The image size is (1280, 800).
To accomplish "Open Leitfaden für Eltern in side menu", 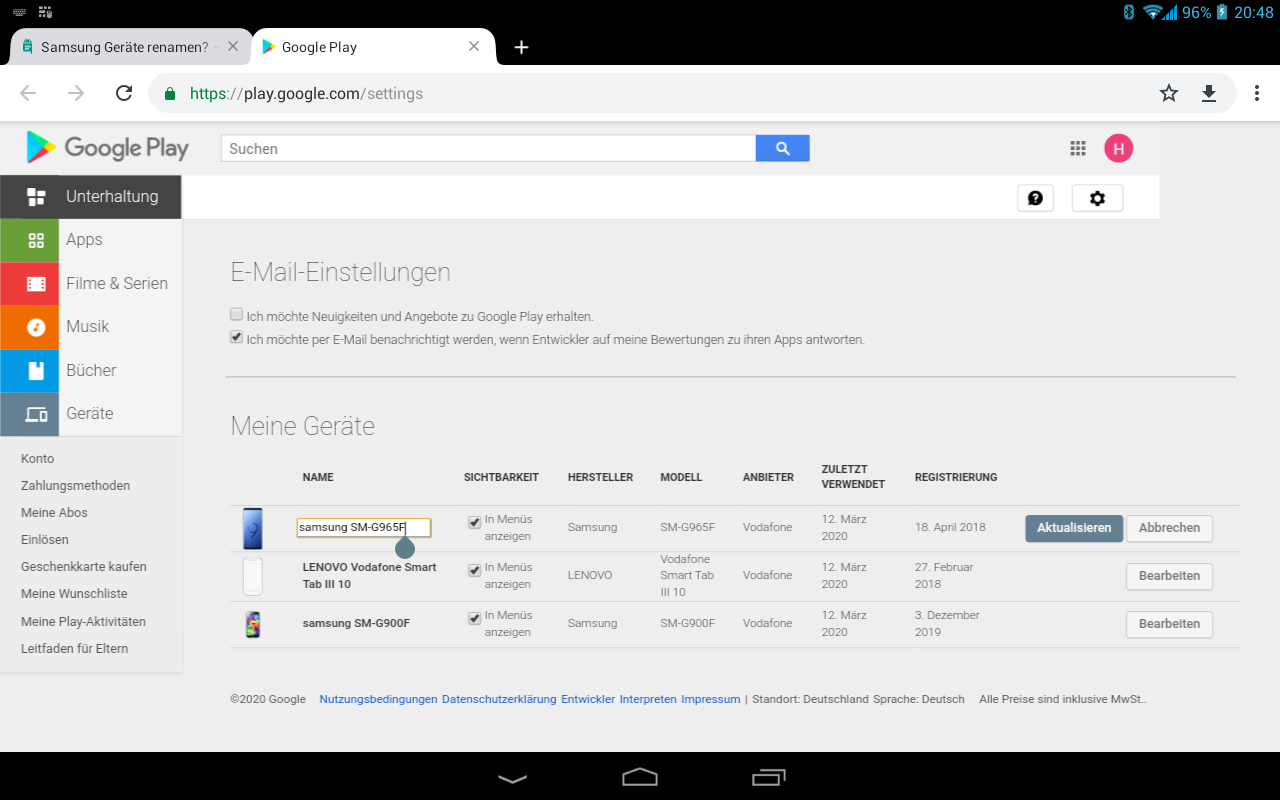I will tap(75, 648).
